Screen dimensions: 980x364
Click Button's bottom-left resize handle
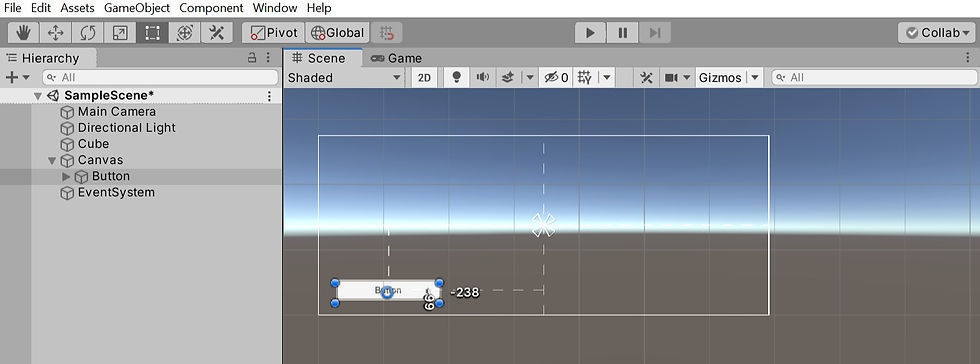coord(335,303)
